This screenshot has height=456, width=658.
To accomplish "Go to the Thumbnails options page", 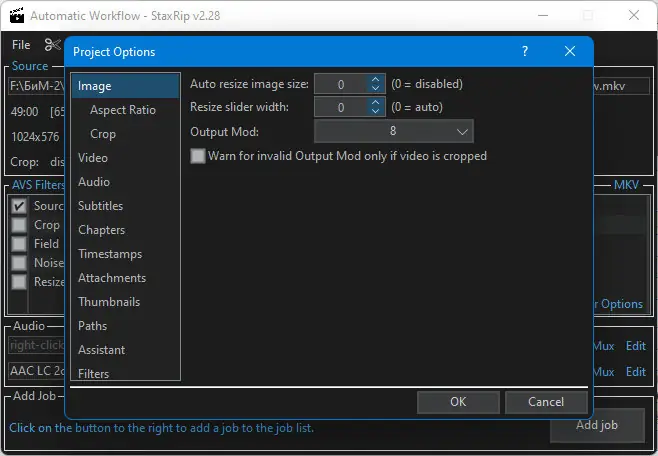I will click(109, 302).
